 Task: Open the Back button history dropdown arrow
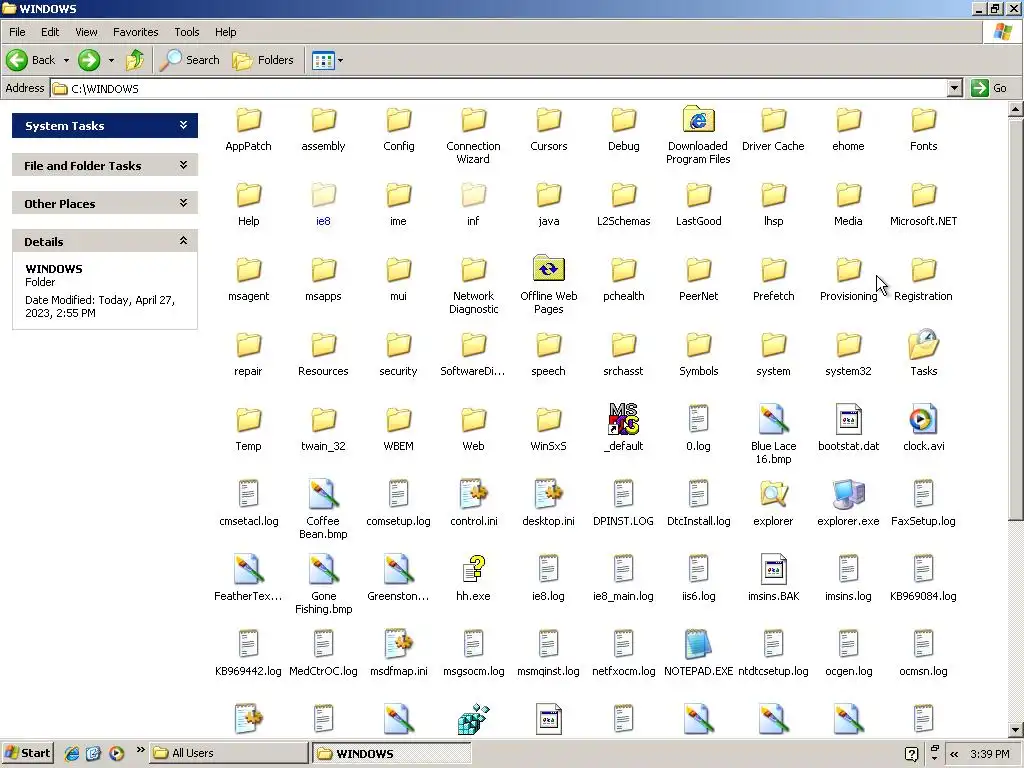pyautogui.click(x=66, y=60)
